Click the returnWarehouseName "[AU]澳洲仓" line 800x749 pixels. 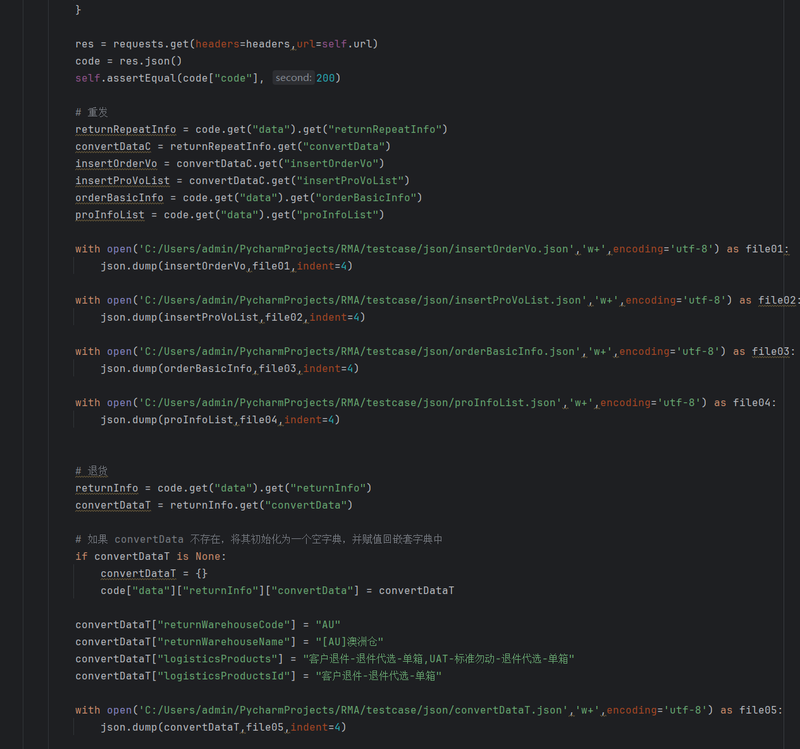point(229,642)
